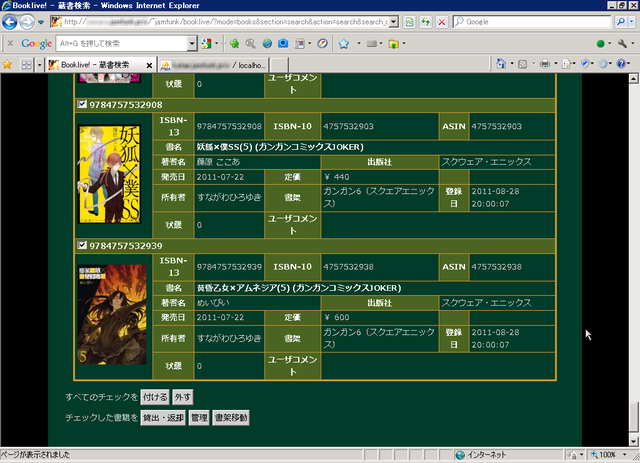Click the 外す uncheck-all button

coord(182,397)
